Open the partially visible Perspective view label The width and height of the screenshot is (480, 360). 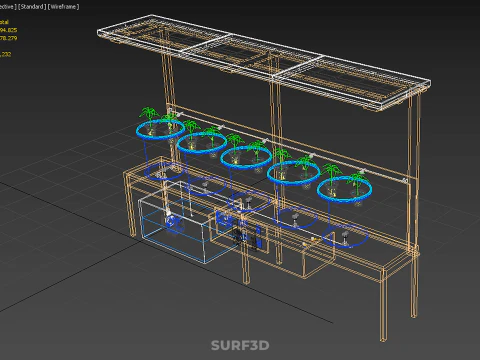coord(8,7)
